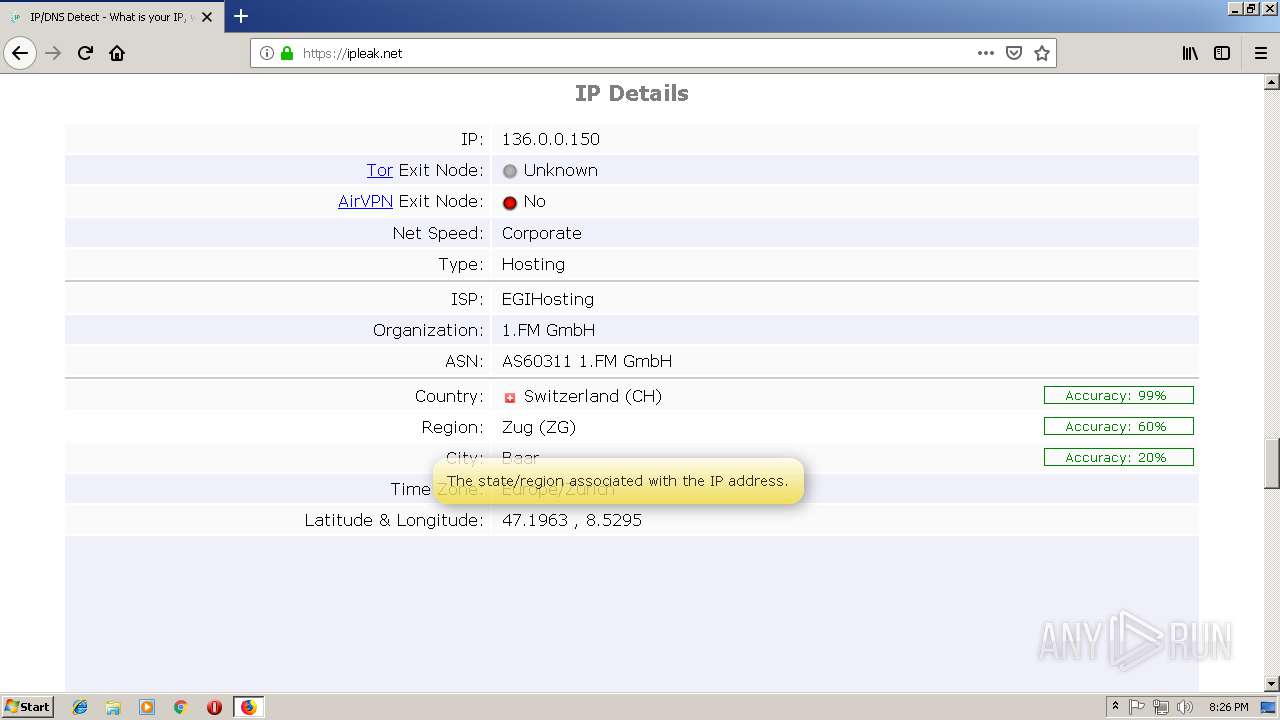The width and height of the screenshot is (1280, 720).
Task: Select the ISP value EGIHosting
Action: [548, 299]
